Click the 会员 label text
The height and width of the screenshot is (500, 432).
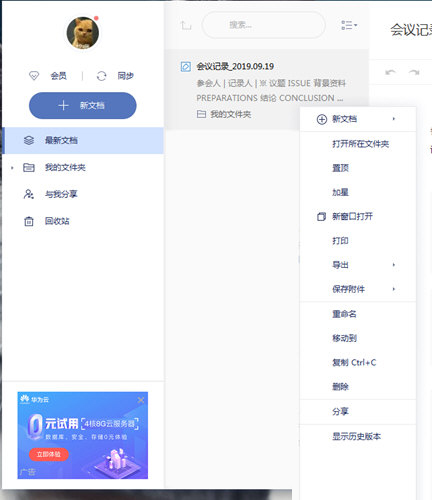point(59,76)
